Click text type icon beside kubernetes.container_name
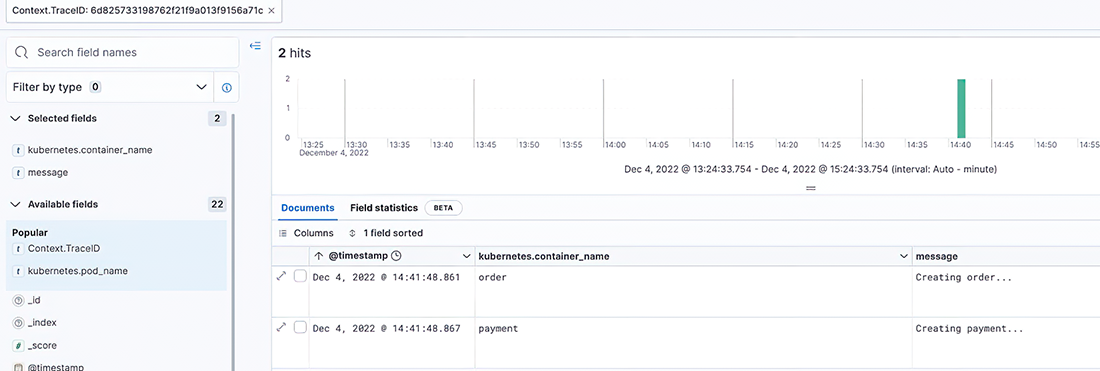The width and height of the screenshot is (1100, 371). click(x=18, y=150)
